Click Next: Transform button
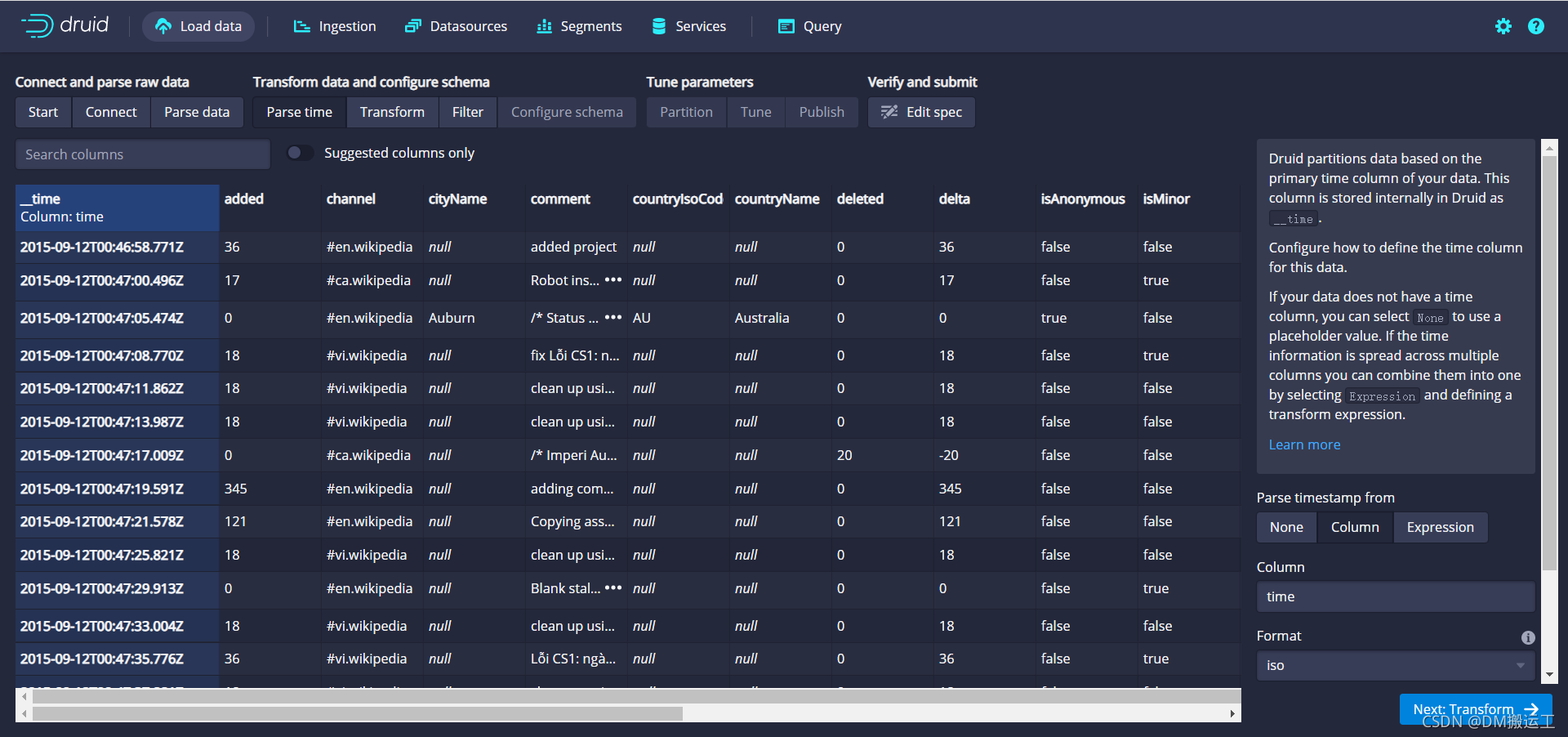The image size is (1568, 737). 1476,709
